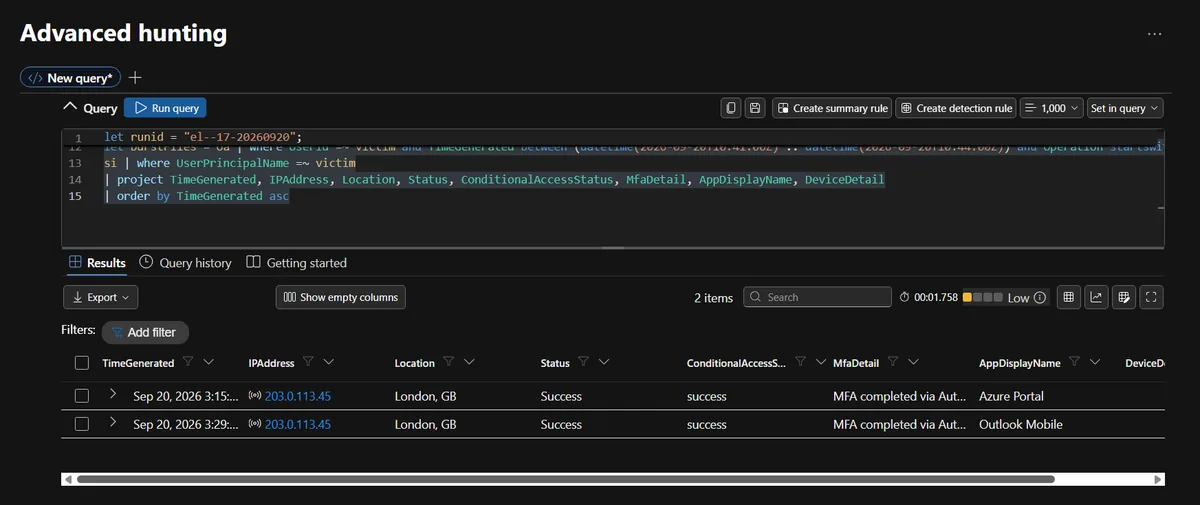The width and height of the screenshot is (1200, 505).
Task: Switch to the Query history tab
Action: [186, 263]
